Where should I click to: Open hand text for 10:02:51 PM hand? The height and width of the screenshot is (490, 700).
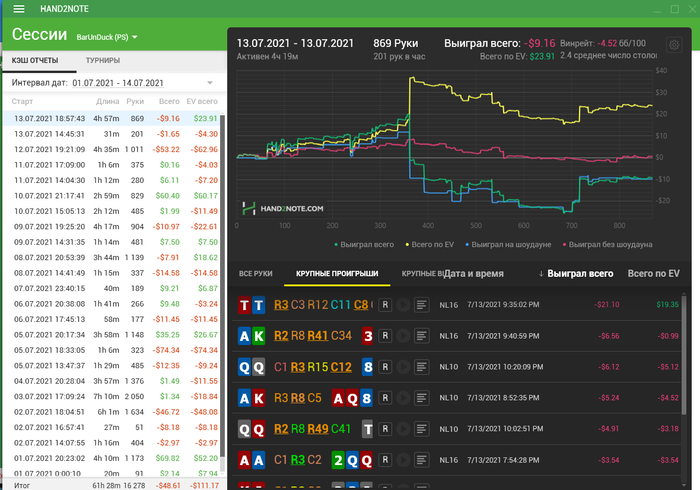tap(421, 429)
